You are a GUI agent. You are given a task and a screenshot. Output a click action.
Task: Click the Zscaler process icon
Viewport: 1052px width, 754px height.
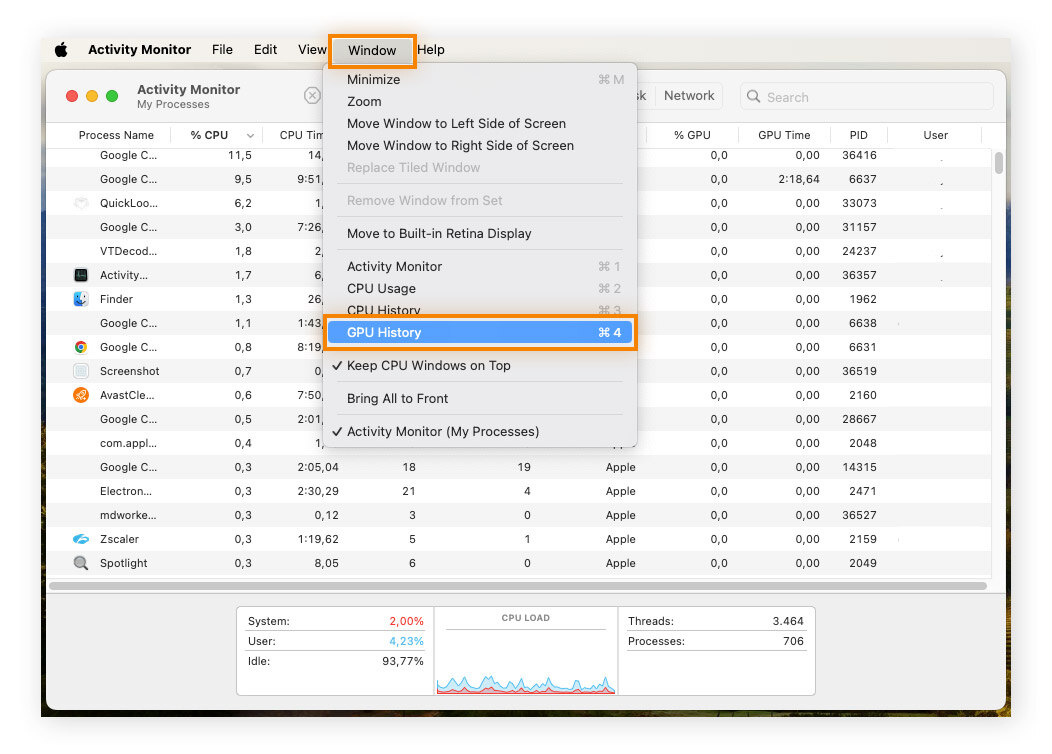(81, 539)
